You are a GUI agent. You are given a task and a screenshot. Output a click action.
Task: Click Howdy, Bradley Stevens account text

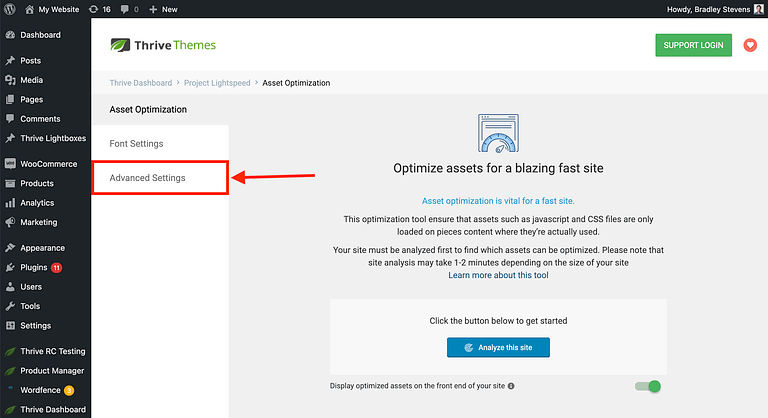coord(708,9)
